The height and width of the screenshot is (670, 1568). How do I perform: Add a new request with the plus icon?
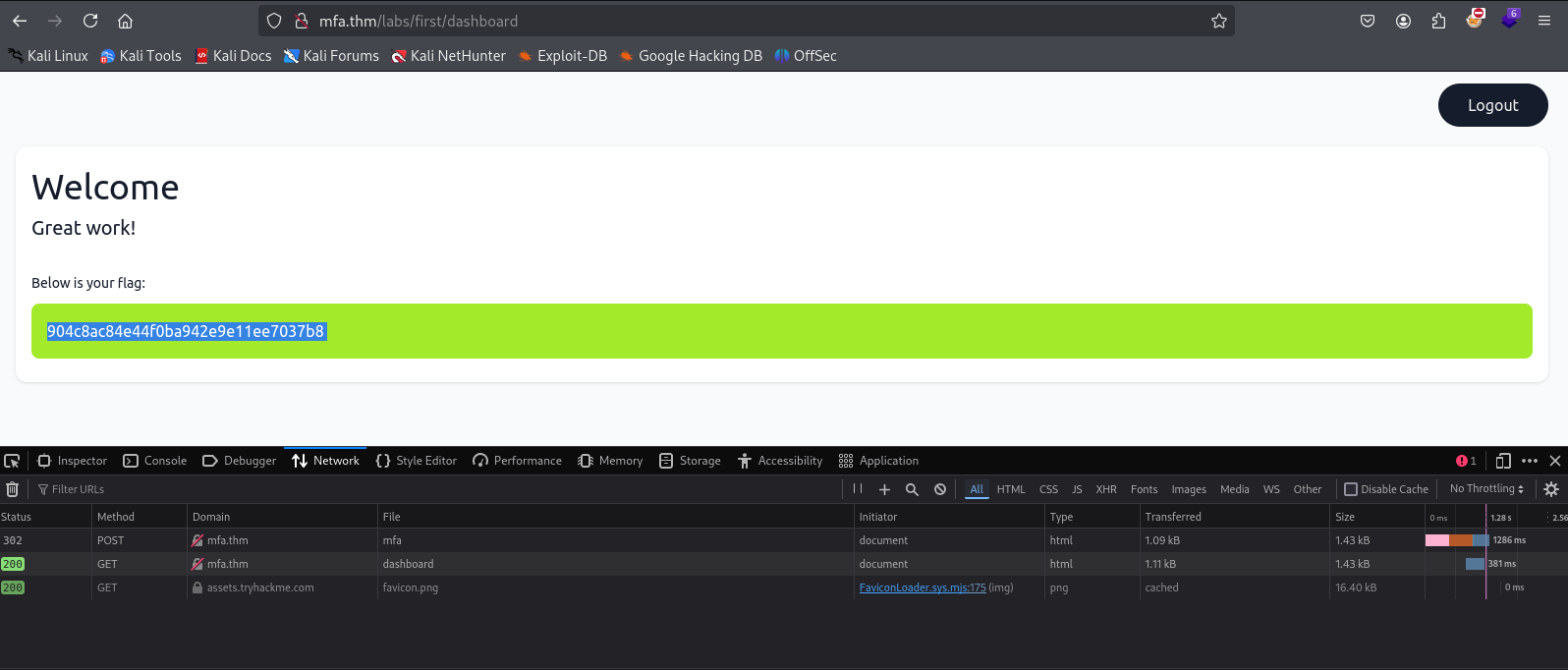coord(884,489)
